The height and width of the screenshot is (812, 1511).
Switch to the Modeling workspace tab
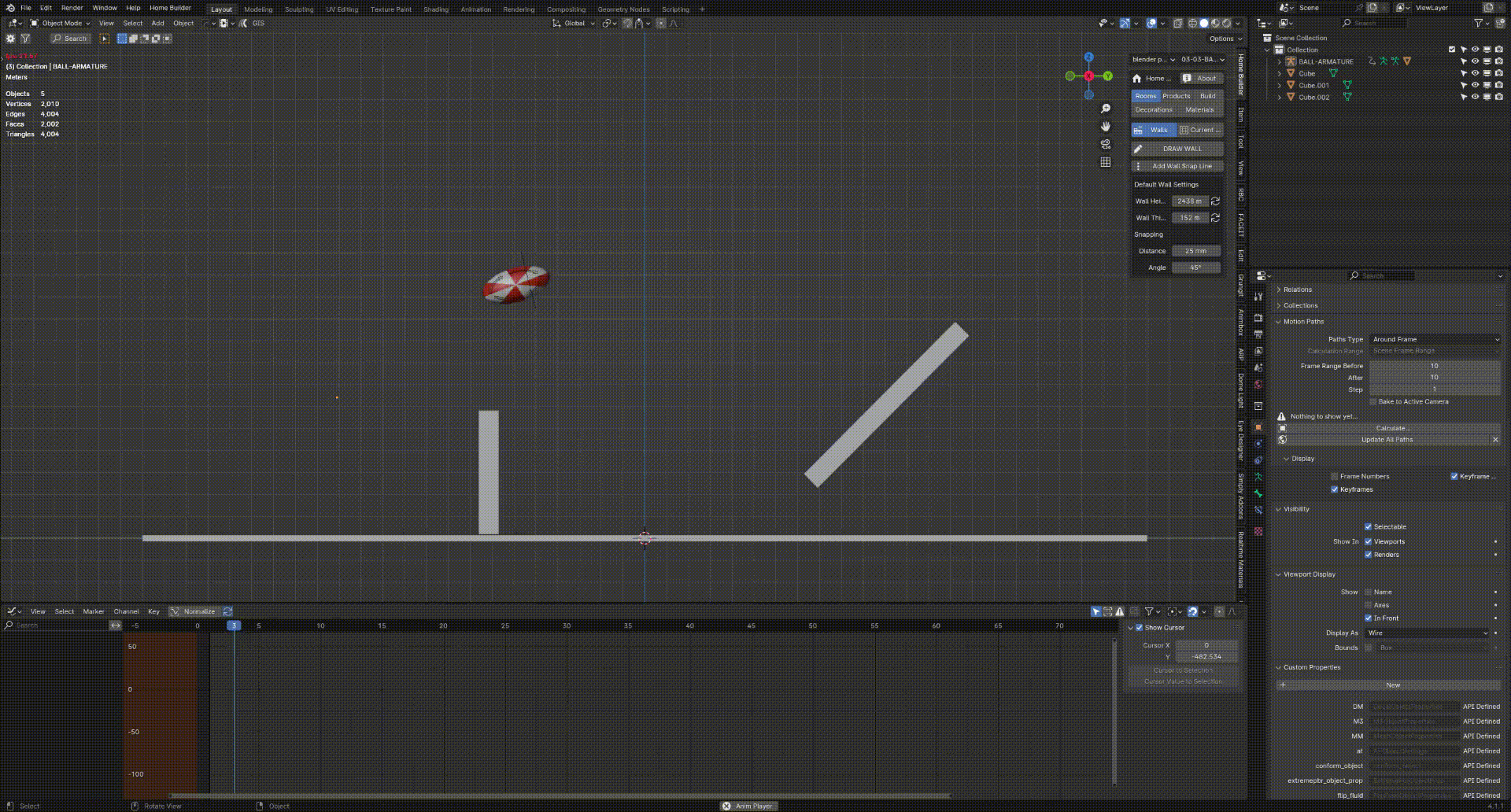tap(258, 9)
